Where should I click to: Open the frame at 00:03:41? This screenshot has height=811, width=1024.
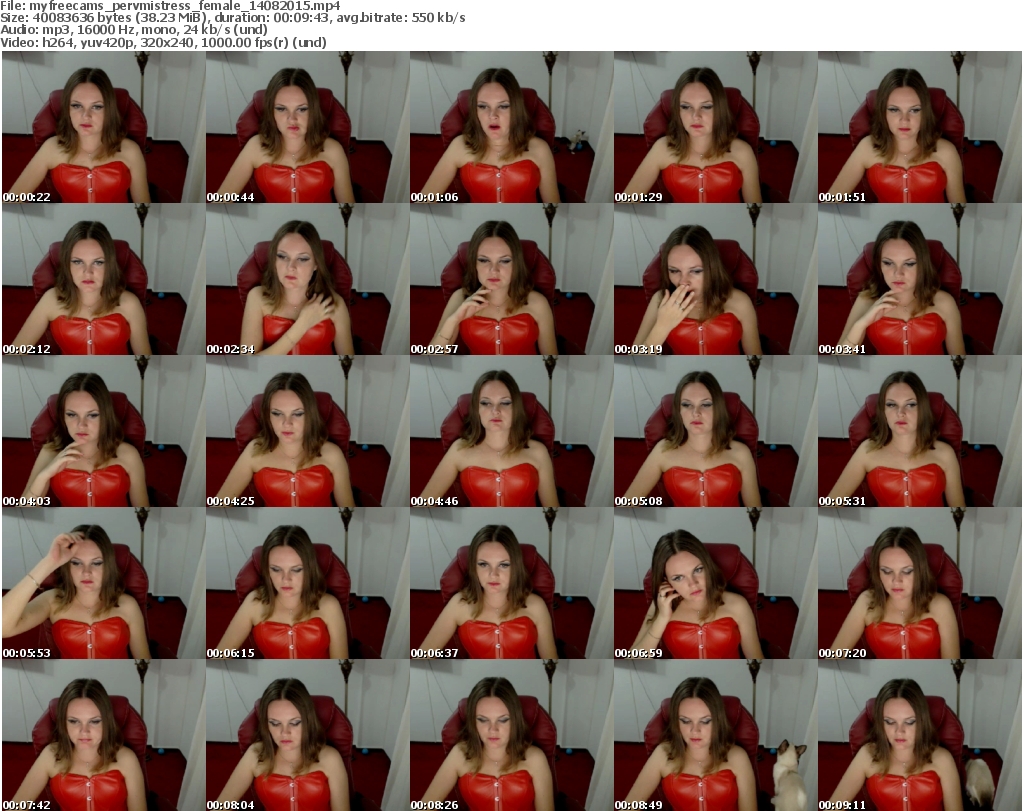point(920,279)
